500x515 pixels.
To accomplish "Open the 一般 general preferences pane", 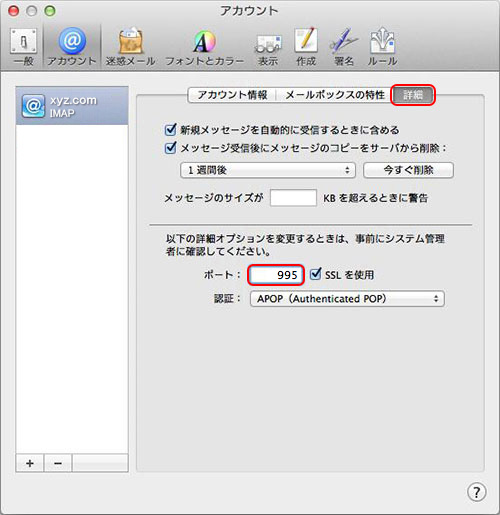I will [23, 47].
